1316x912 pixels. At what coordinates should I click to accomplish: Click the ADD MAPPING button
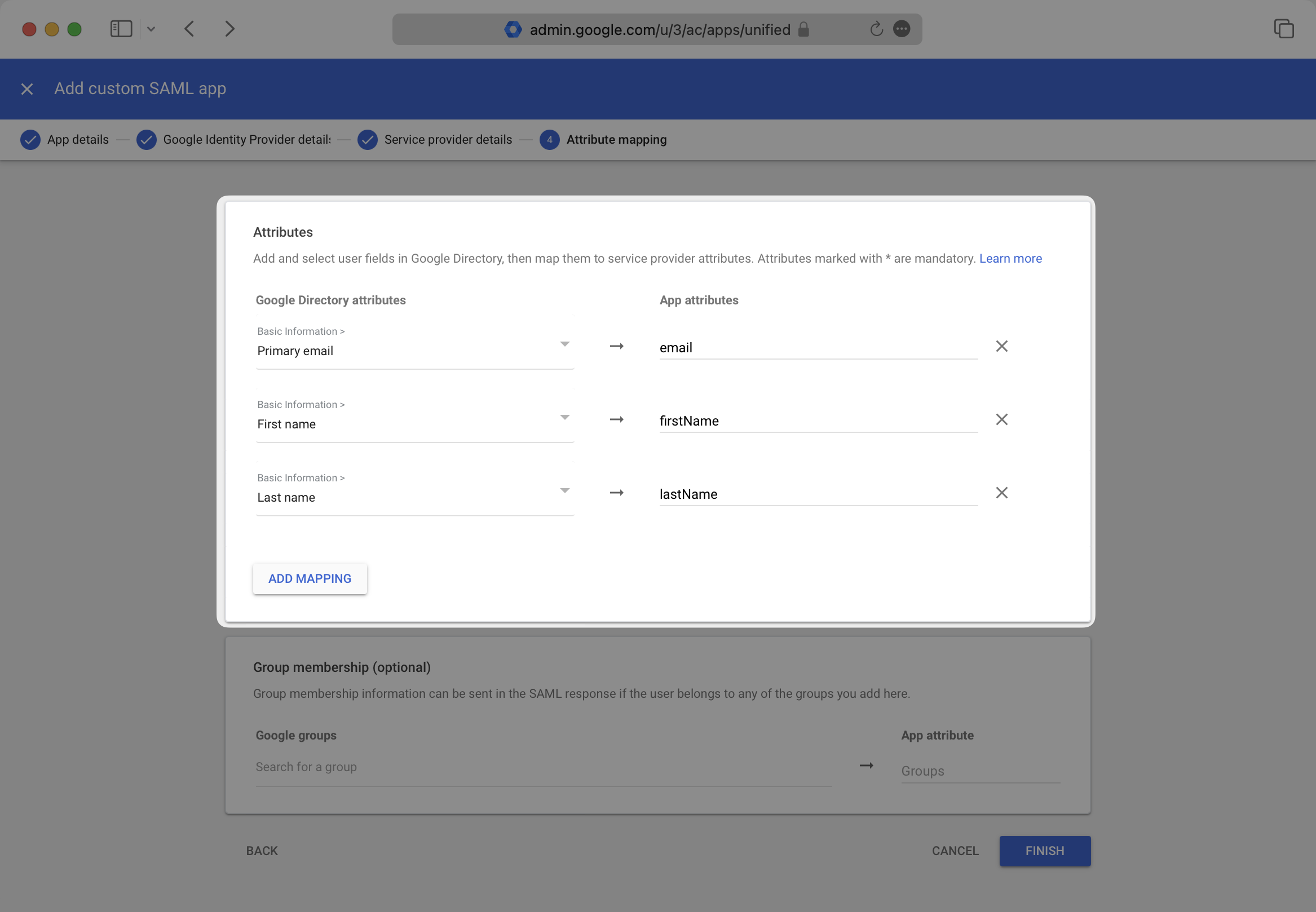[310, 578]
